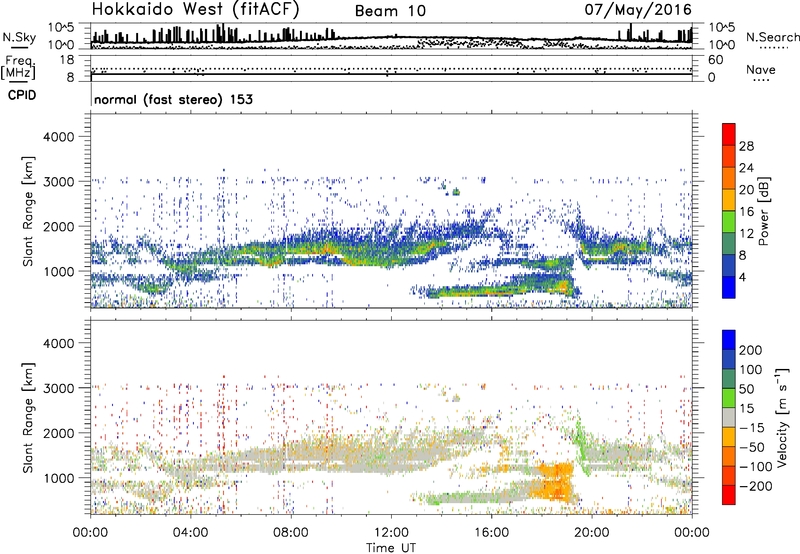The image size is (800, 554).
Task: Click the '3000' tick in the velocity panel
Action: click(59, 388)
